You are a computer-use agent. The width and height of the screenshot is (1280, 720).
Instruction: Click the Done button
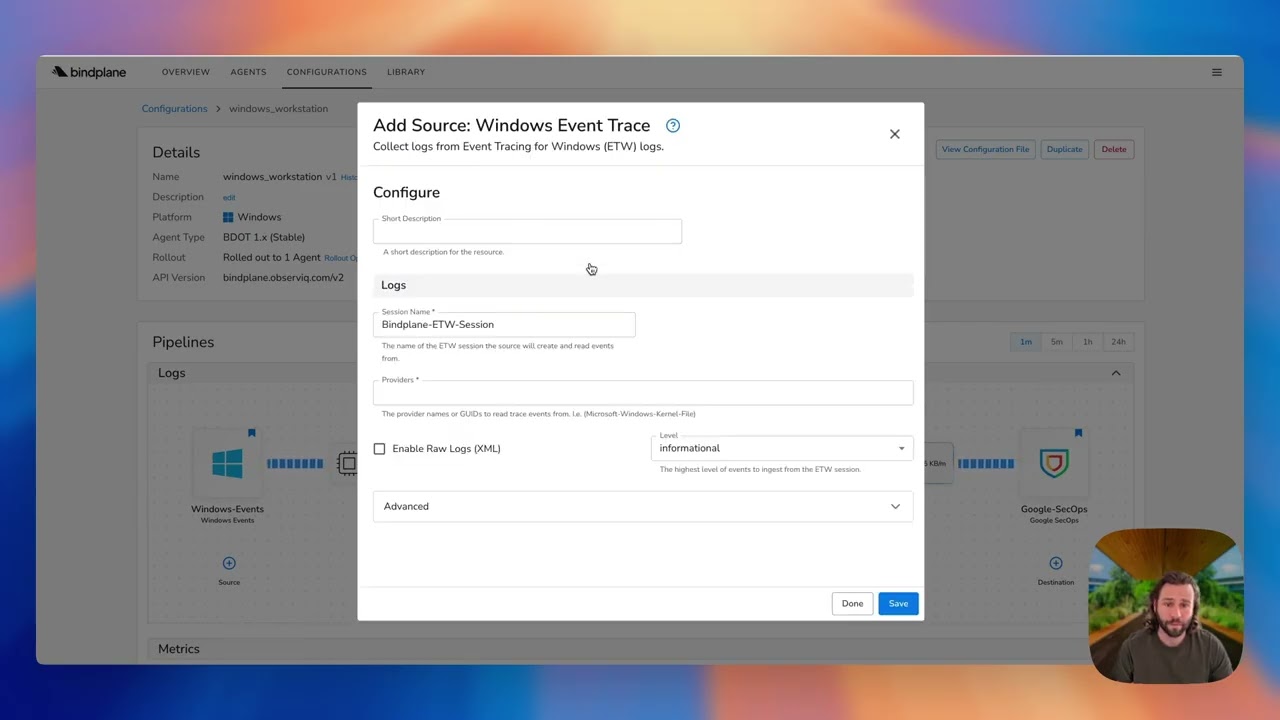pos(852,603)
